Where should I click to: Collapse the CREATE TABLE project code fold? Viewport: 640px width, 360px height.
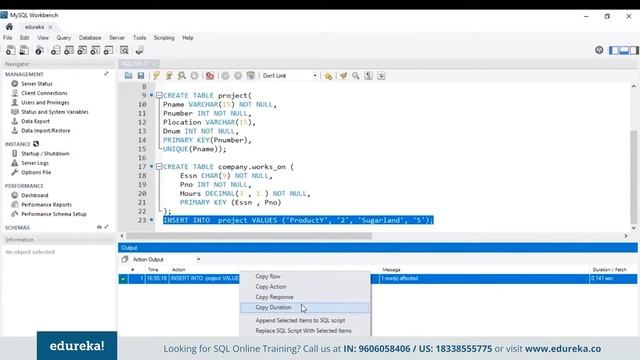[159, 96]
